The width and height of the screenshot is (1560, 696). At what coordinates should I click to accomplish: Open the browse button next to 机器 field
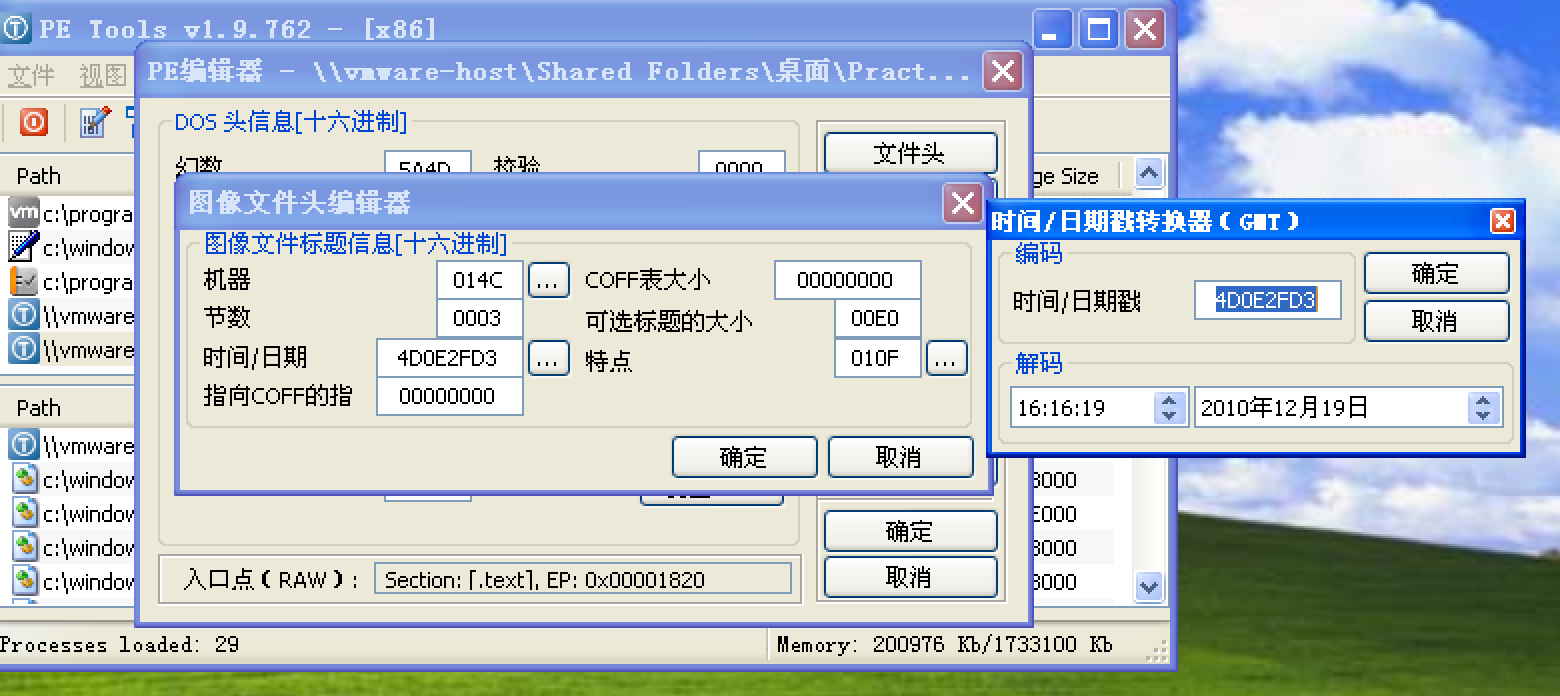click(548, 280)
